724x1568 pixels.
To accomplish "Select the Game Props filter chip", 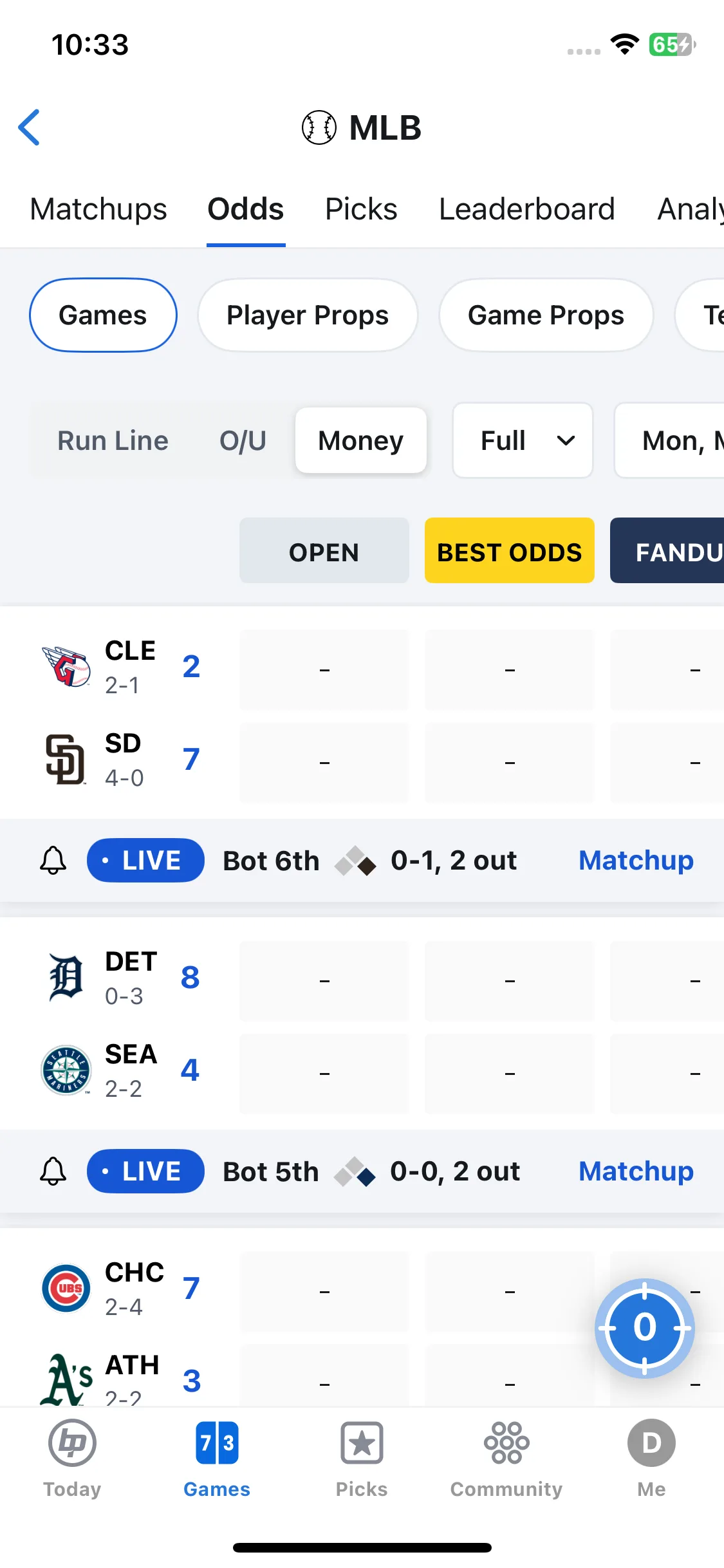I will (546, 315).
